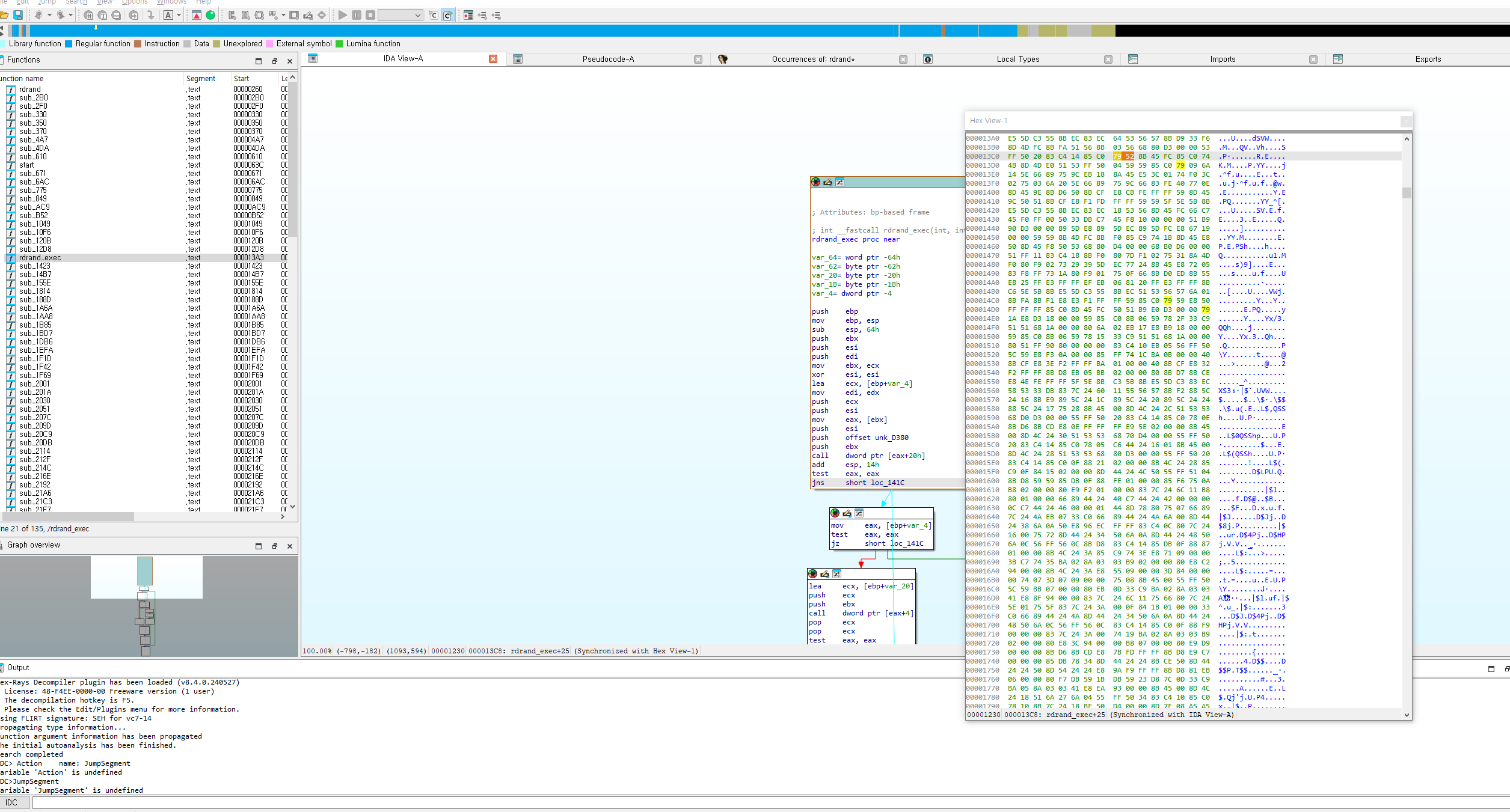This screenshot has width=1510, height=812.
Task: Click the round '#' search toolbar icon
Action: point(88,15)
